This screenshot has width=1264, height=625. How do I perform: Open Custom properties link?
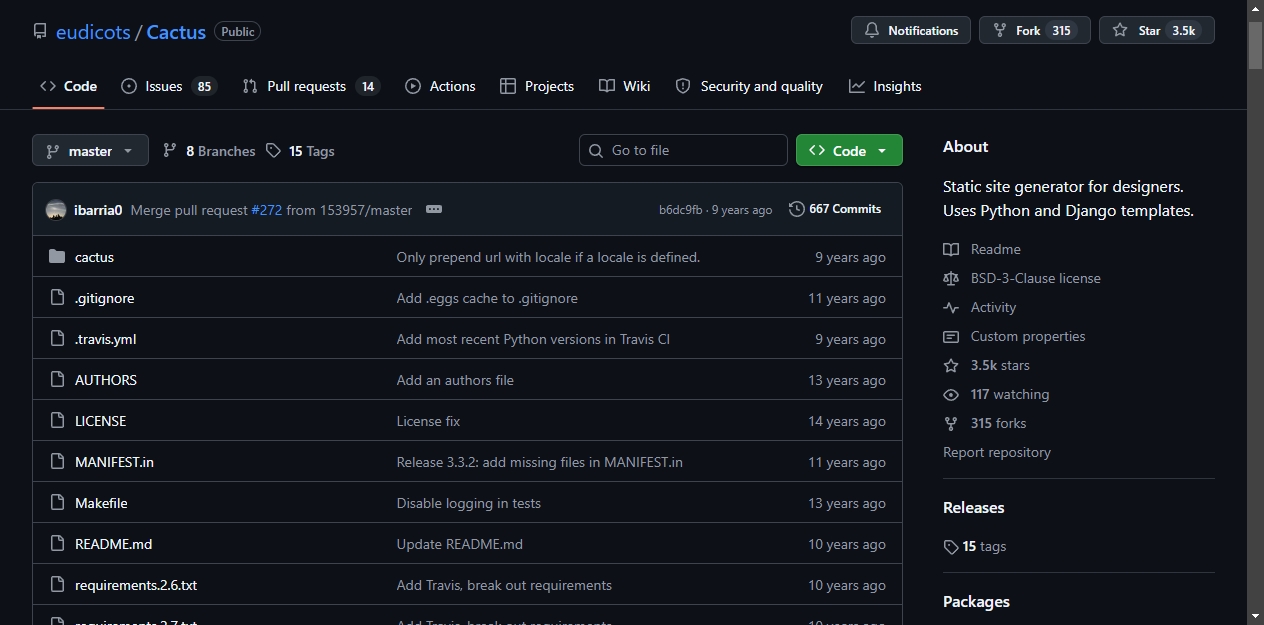tap(1014, 336)
